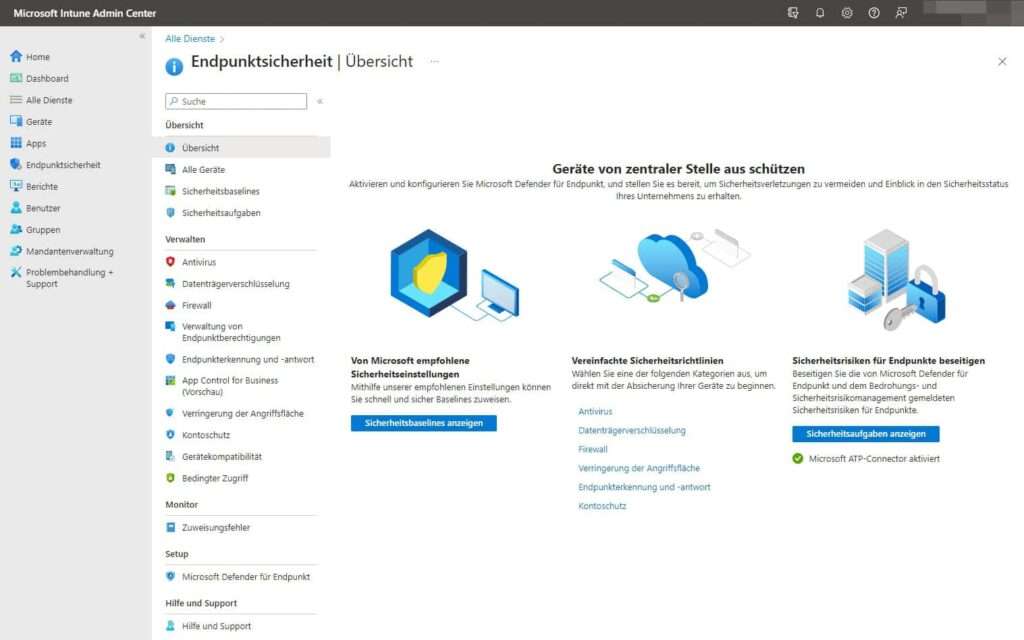Image resolution: width=1024 pixels, height=640 pixels.
Task: Open the Antivirus section icon in sidebar
Action: pyautogui.click(x=170, y=261)
